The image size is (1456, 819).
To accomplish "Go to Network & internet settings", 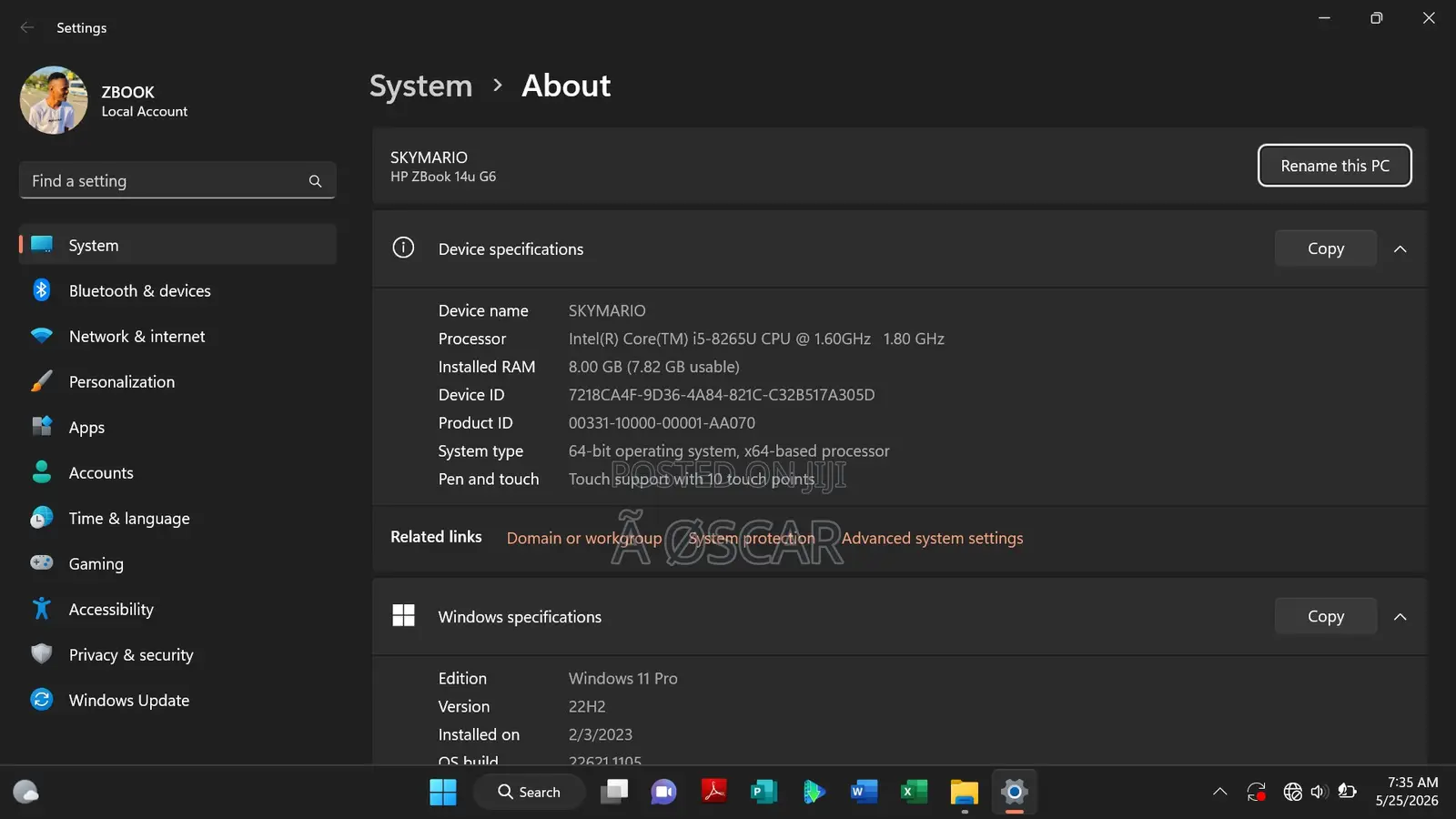I will [177, 336].
